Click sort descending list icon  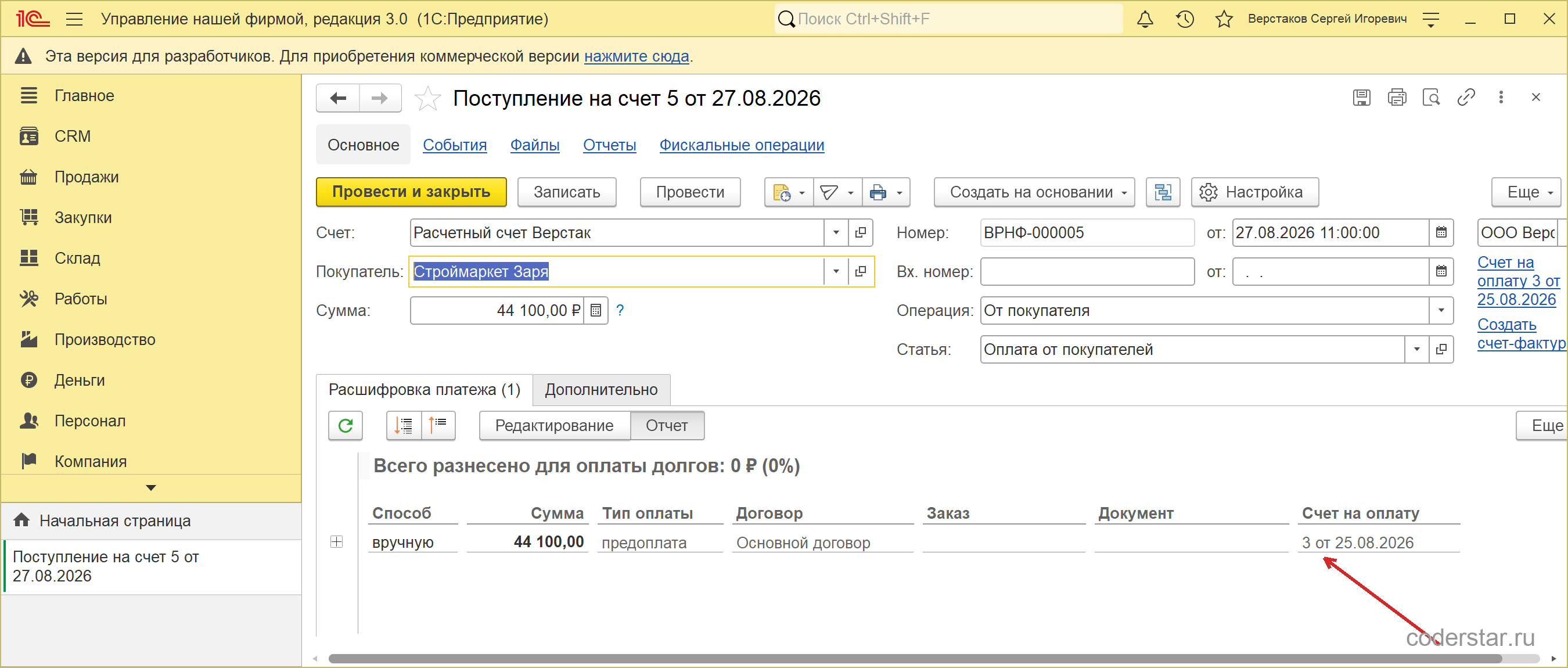[404, 426]
